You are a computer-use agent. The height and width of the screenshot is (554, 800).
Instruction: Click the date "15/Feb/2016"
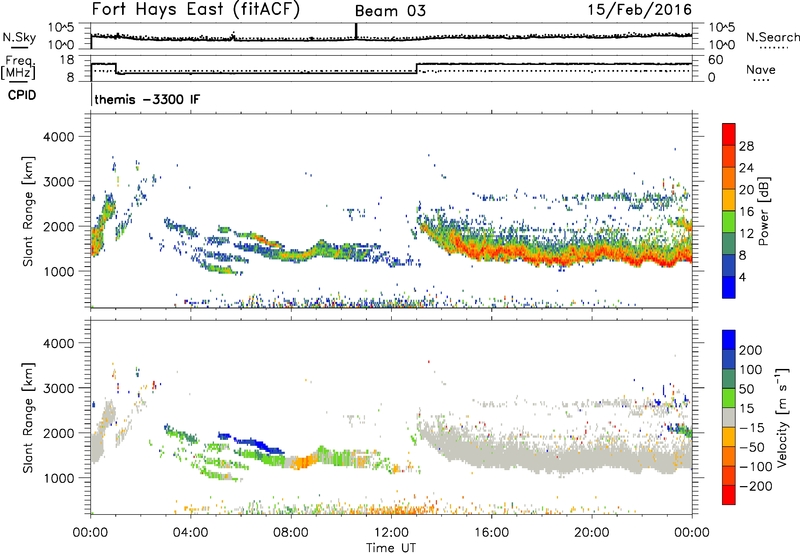[640, 10]
